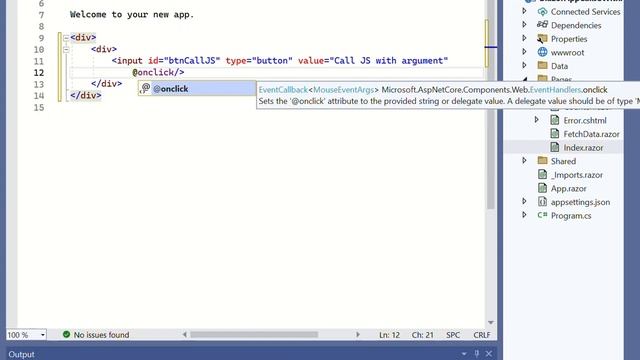Collapse the inner div at line 10
The image size is (640, 360).
(x=66, y=49)
